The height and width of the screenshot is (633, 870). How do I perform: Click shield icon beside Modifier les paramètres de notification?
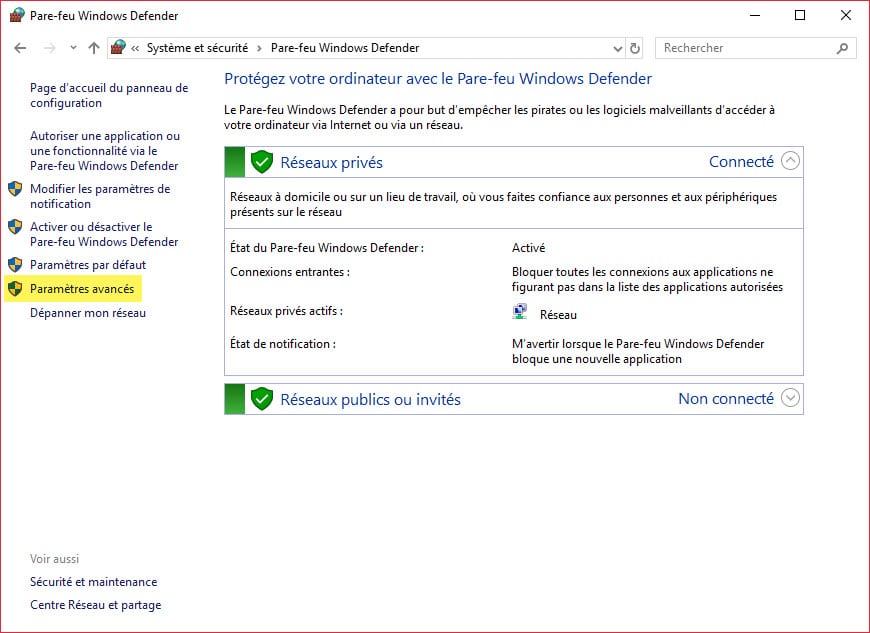[x=15, y=189]
